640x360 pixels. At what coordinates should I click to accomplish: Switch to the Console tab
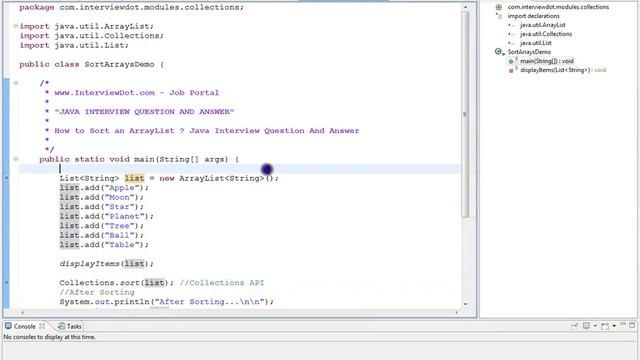[24, 326]
